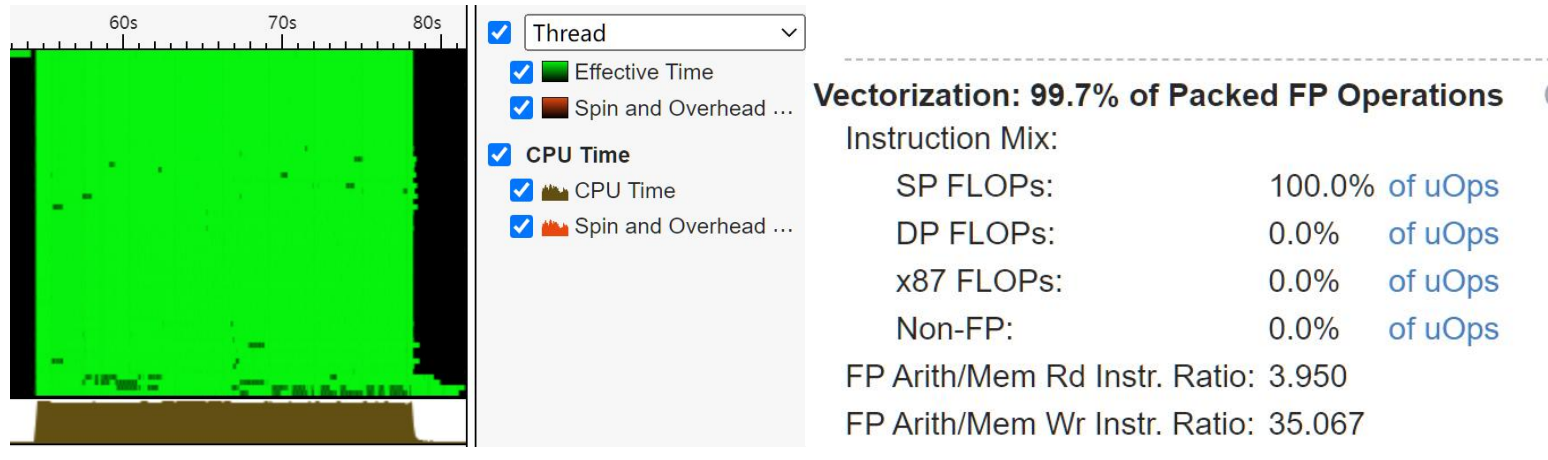Click the CPU Time histogram legend icon
The width and height of the screenshot is (1548, 460).
555,191
